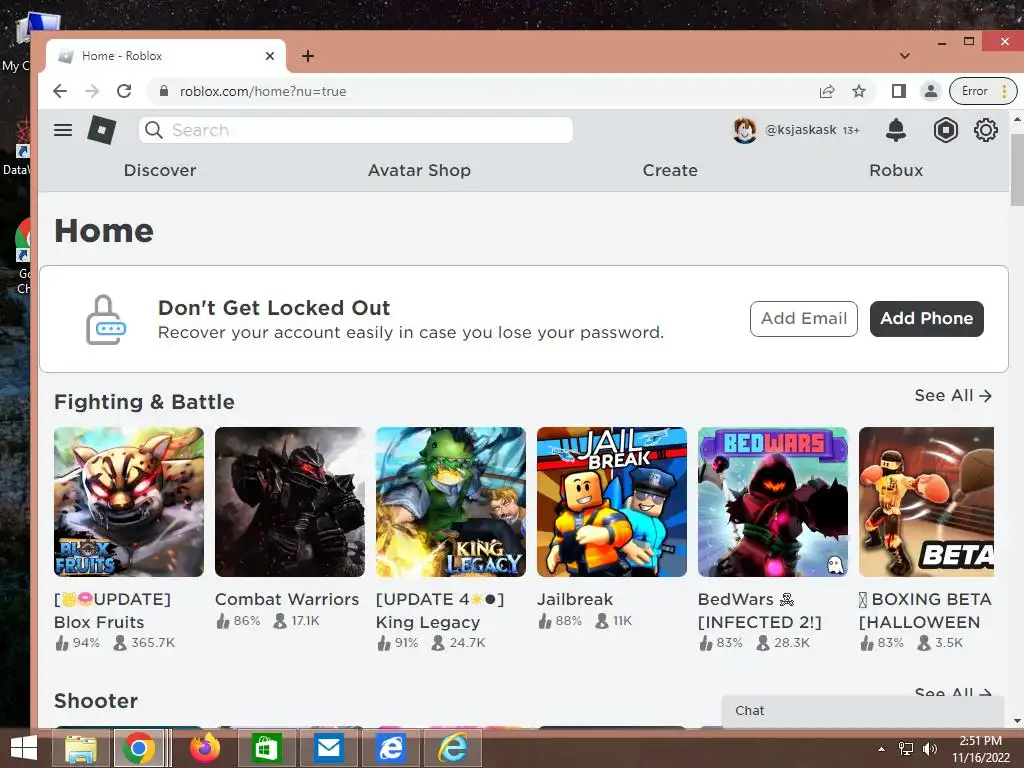1024x768 pixels.
Task: Toggle the browser side panel icon
Action: pos(899,91)
